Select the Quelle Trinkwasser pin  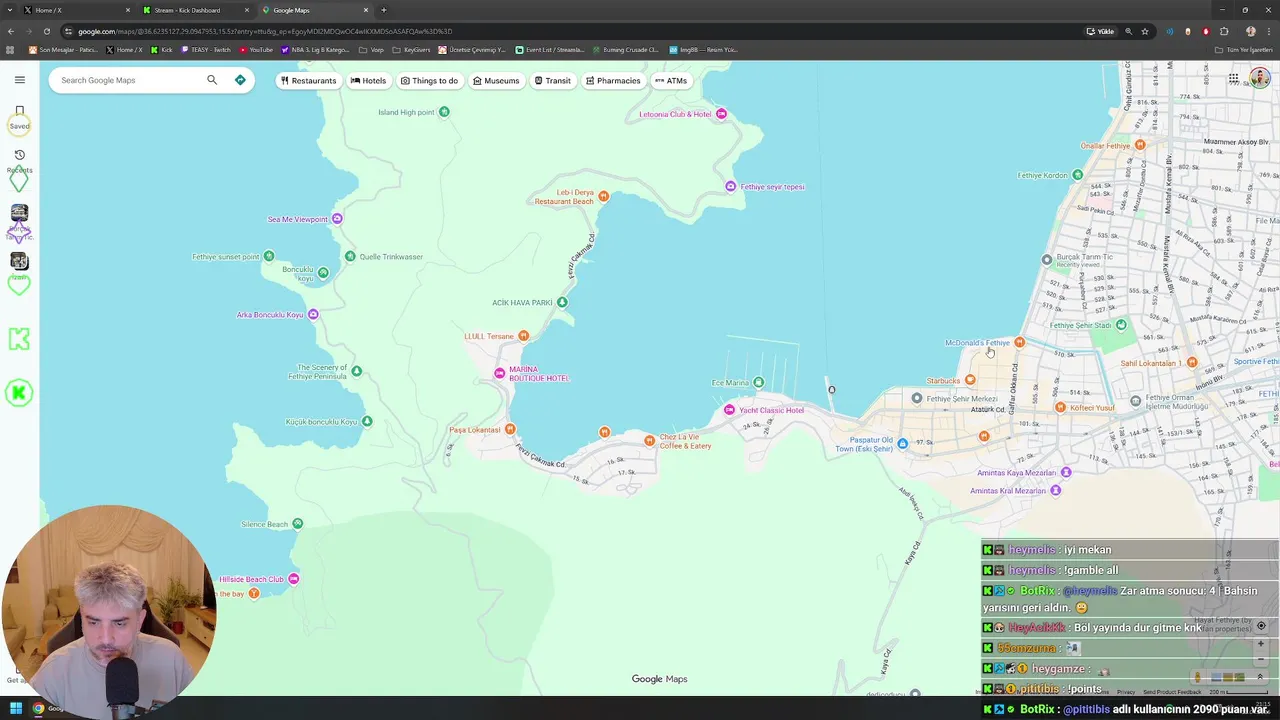click(350, 257)
